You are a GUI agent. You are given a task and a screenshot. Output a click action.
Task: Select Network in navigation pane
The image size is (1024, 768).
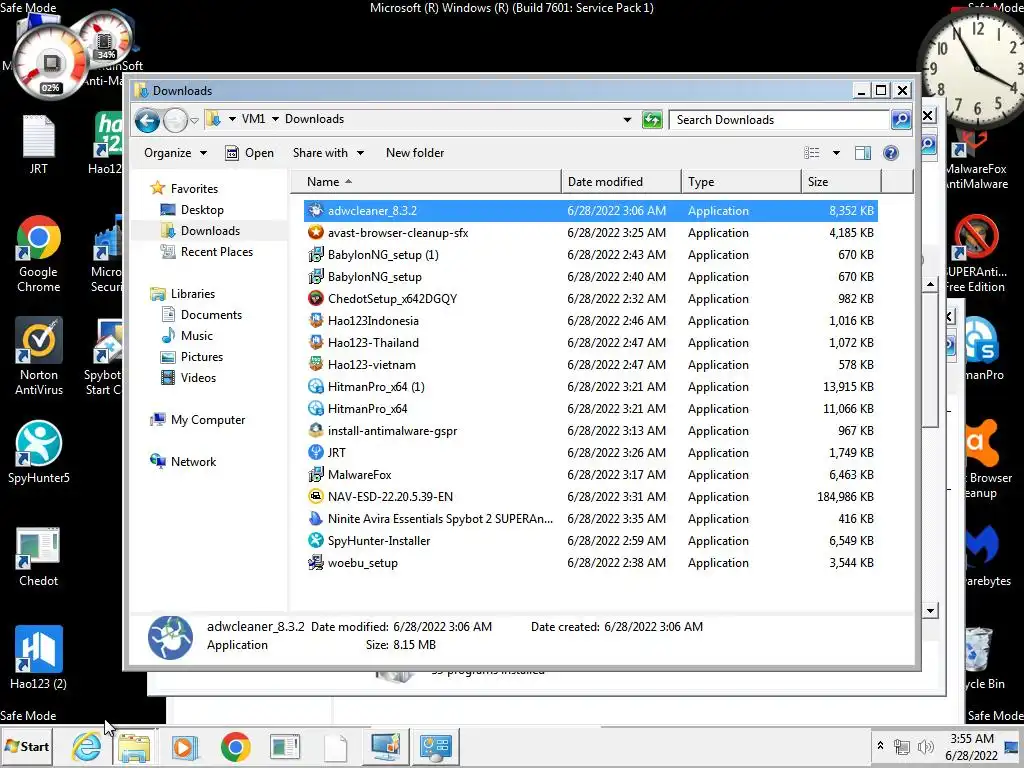tap(193, 462)
